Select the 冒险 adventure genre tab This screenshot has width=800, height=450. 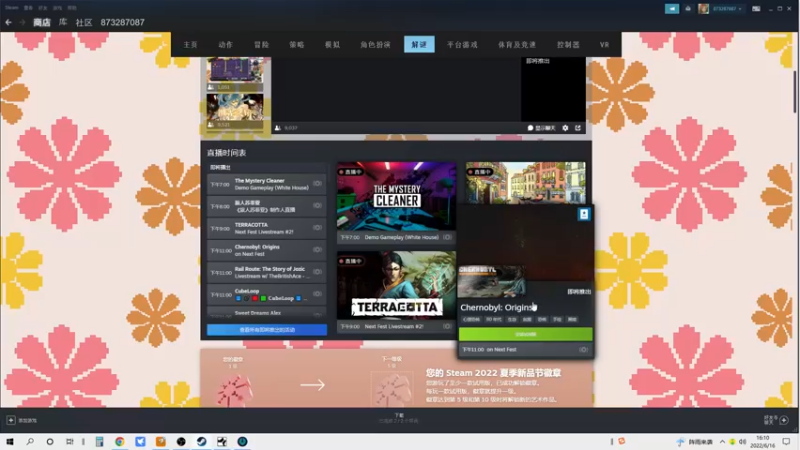coord(261,44)
